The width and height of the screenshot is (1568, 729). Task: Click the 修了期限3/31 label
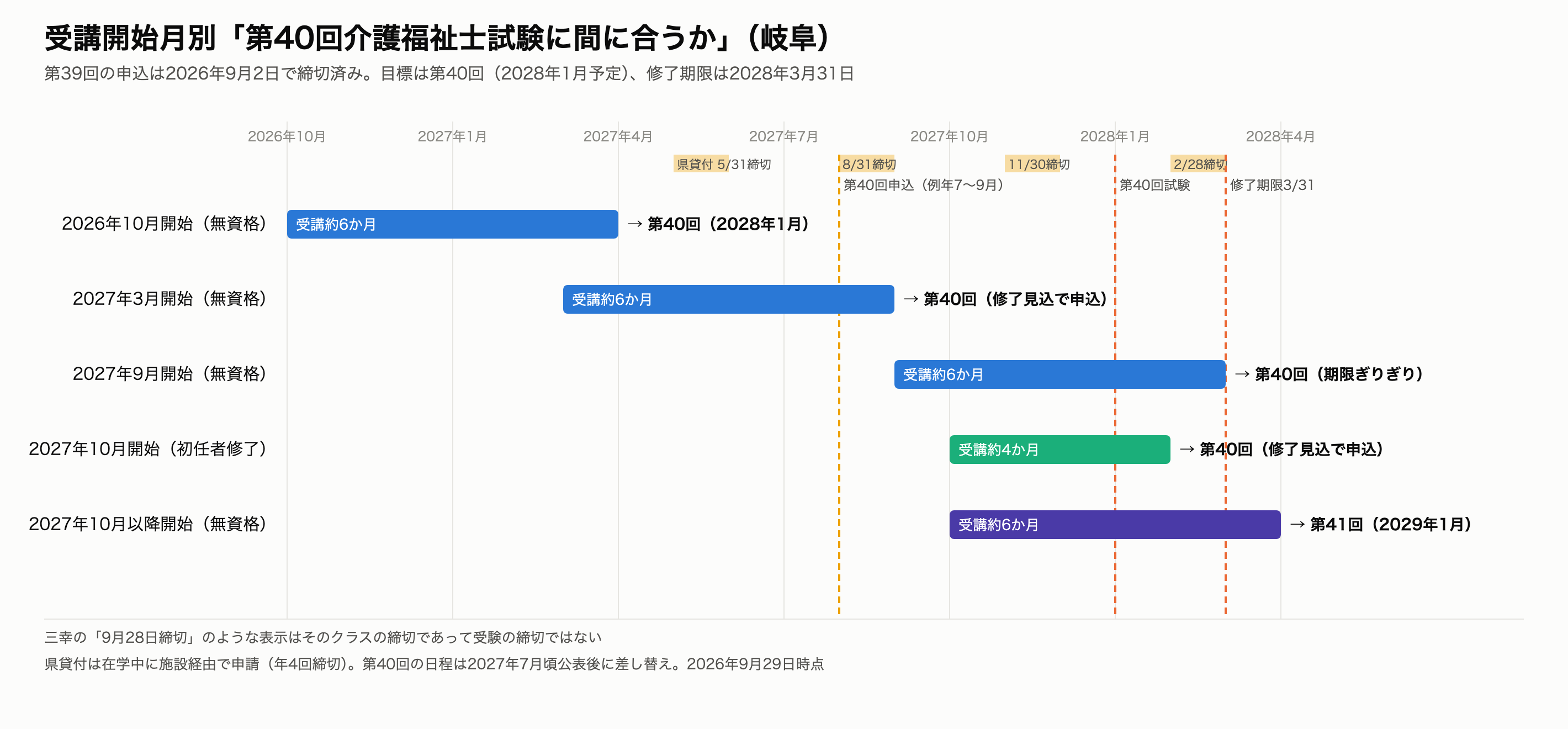click(x=1272, y=184)
